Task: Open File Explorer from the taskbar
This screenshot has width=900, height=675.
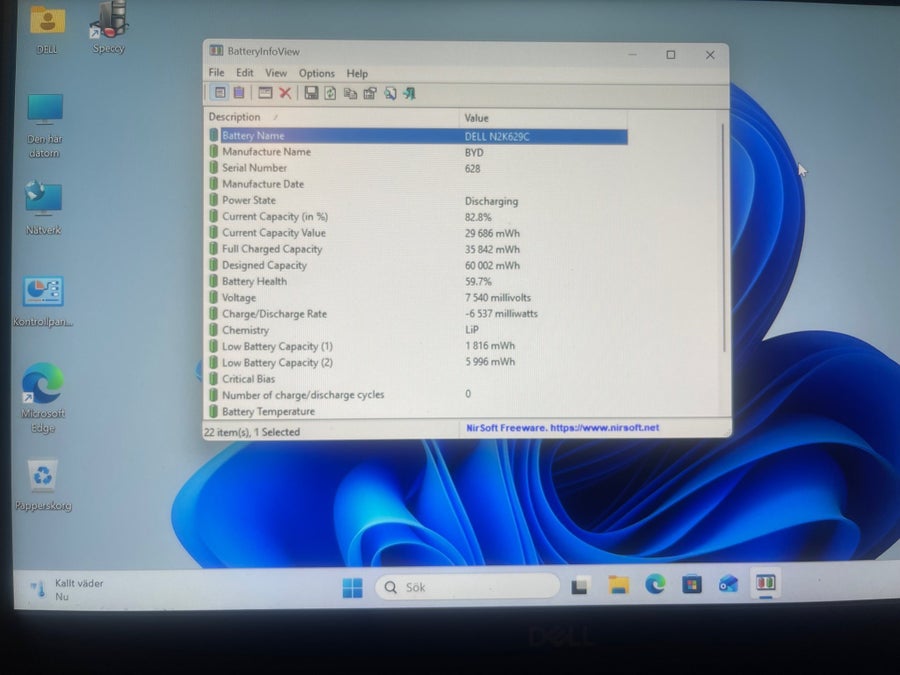Action: (x=618, y=585)
